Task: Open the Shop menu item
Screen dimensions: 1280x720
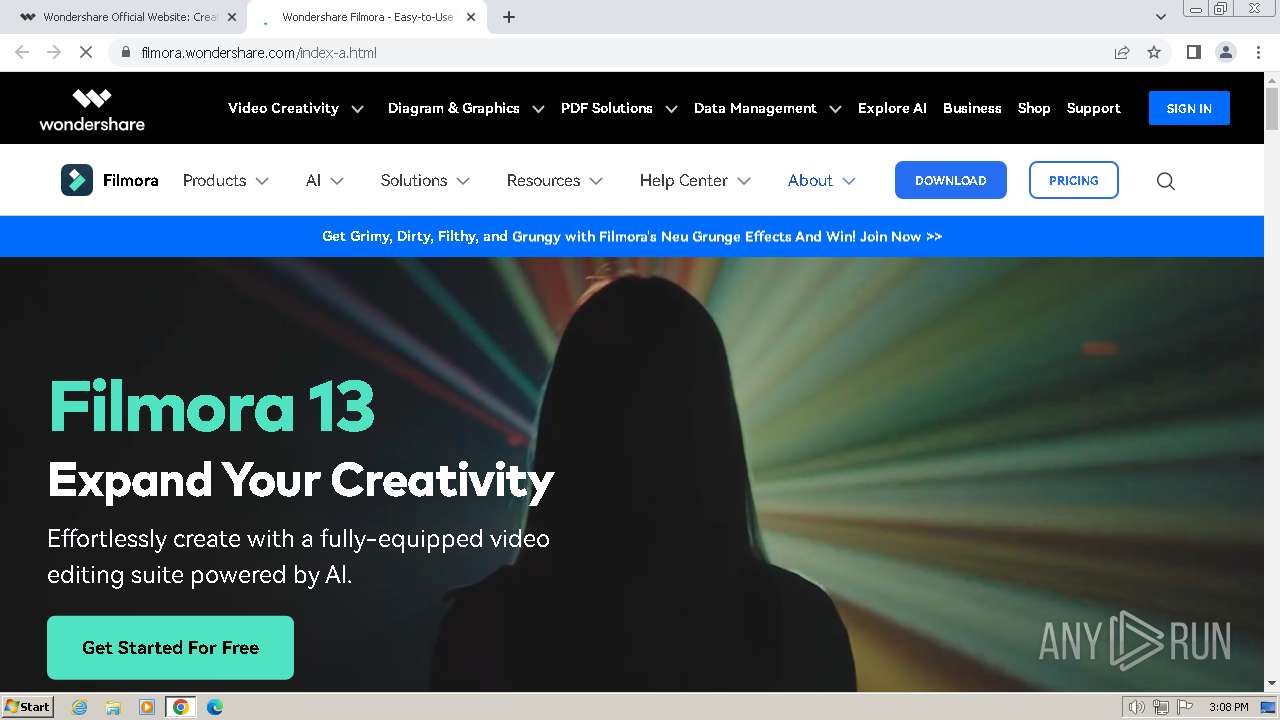Action: click(x=1034, y=108)
